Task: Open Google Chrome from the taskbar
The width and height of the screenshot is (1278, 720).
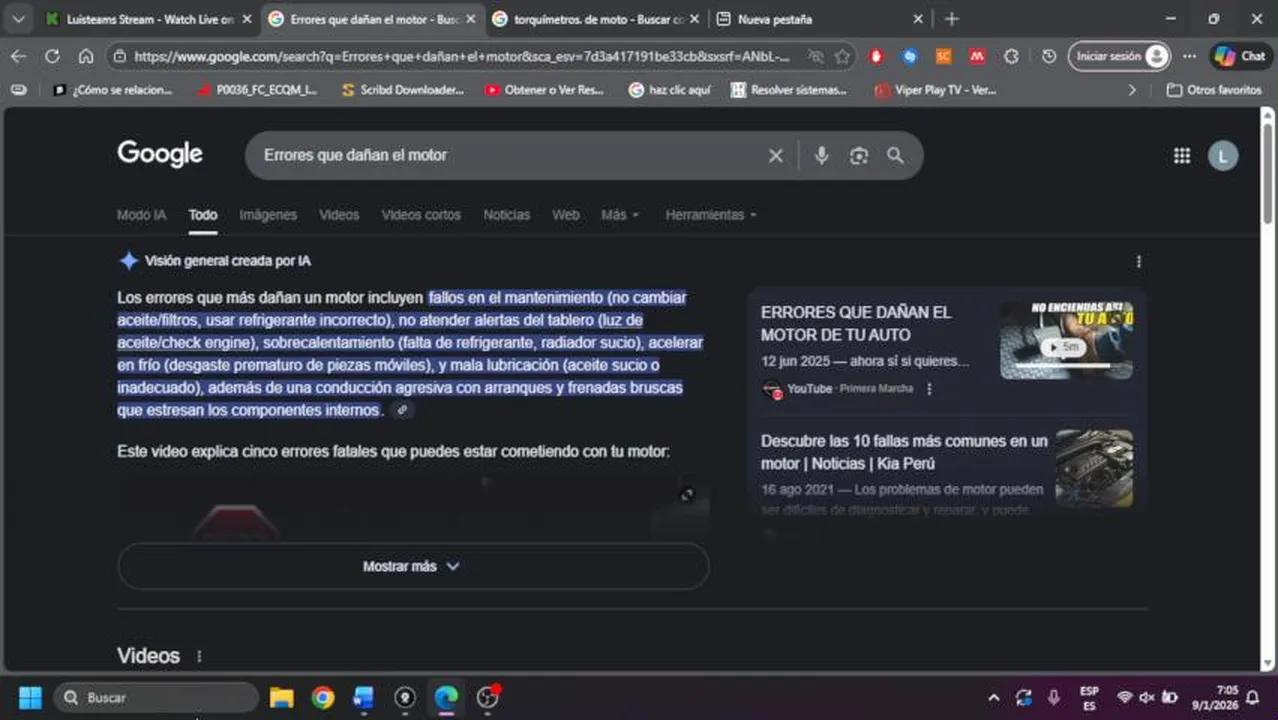Action: pyautogui.click(x=322, y=697)
